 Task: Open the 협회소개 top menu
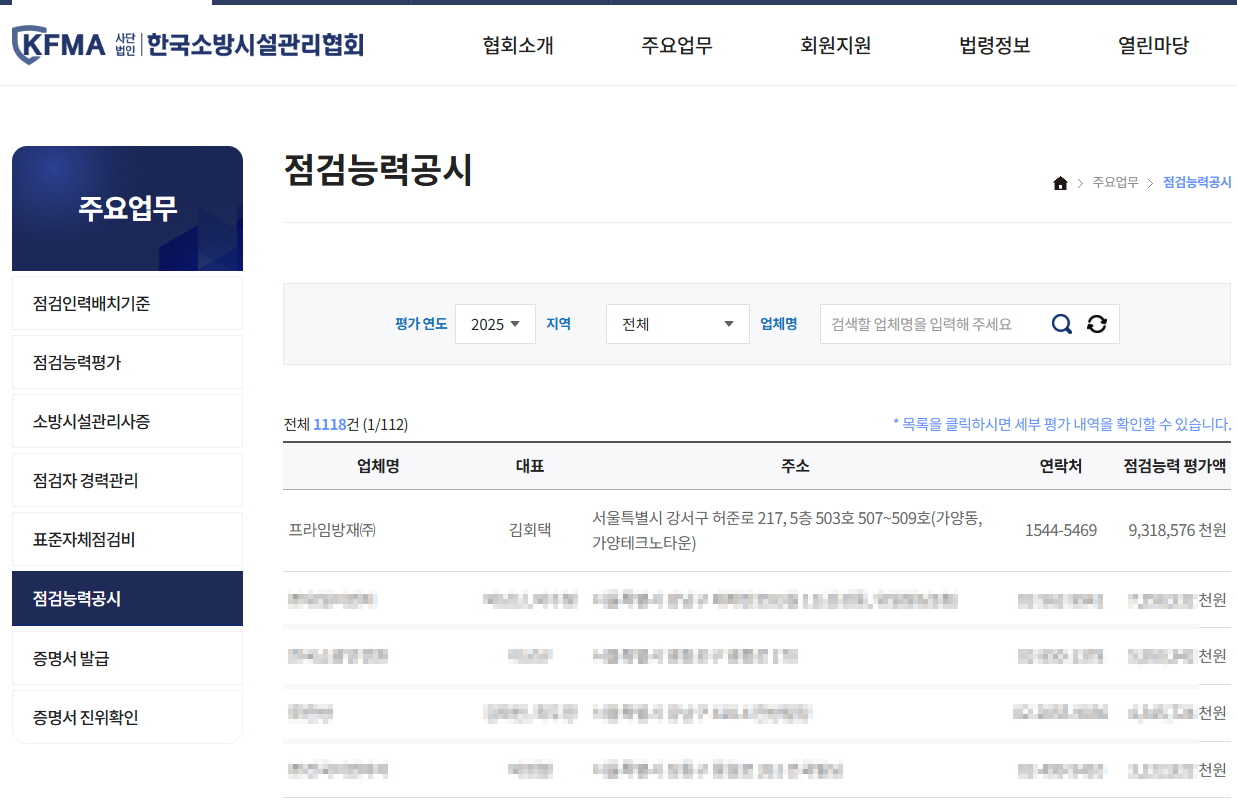(x=517, y=45)
